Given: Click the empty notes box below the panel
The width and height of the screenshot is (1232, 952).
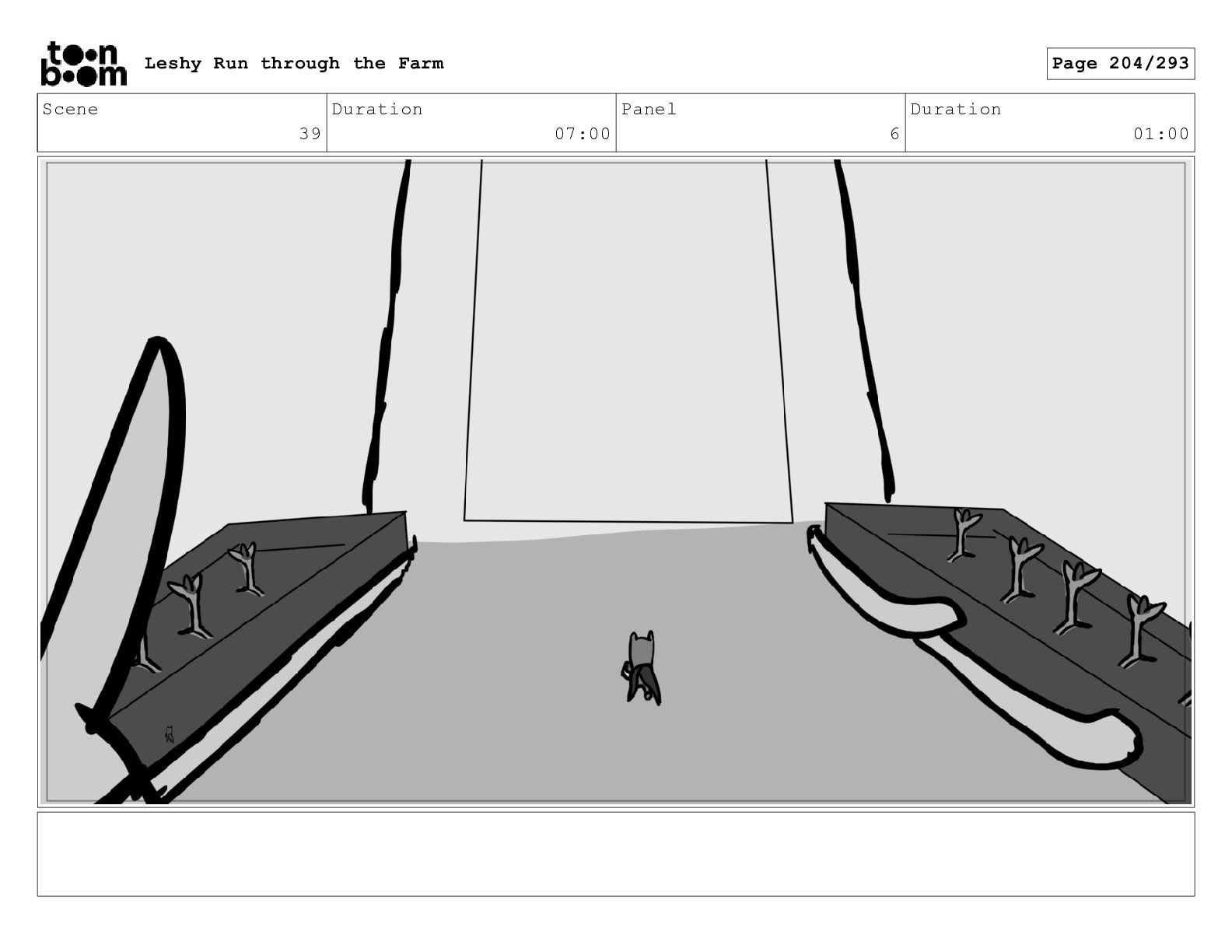Looking at the screenshot, I should 616,854.
